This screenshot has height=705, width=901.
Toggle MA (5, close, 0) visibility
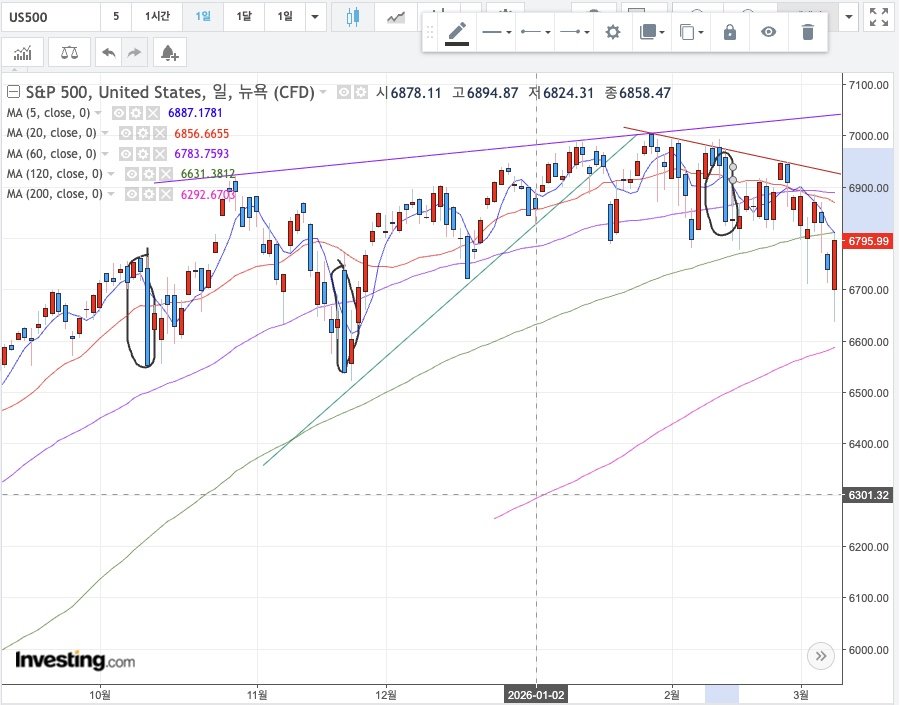point(119,113)
